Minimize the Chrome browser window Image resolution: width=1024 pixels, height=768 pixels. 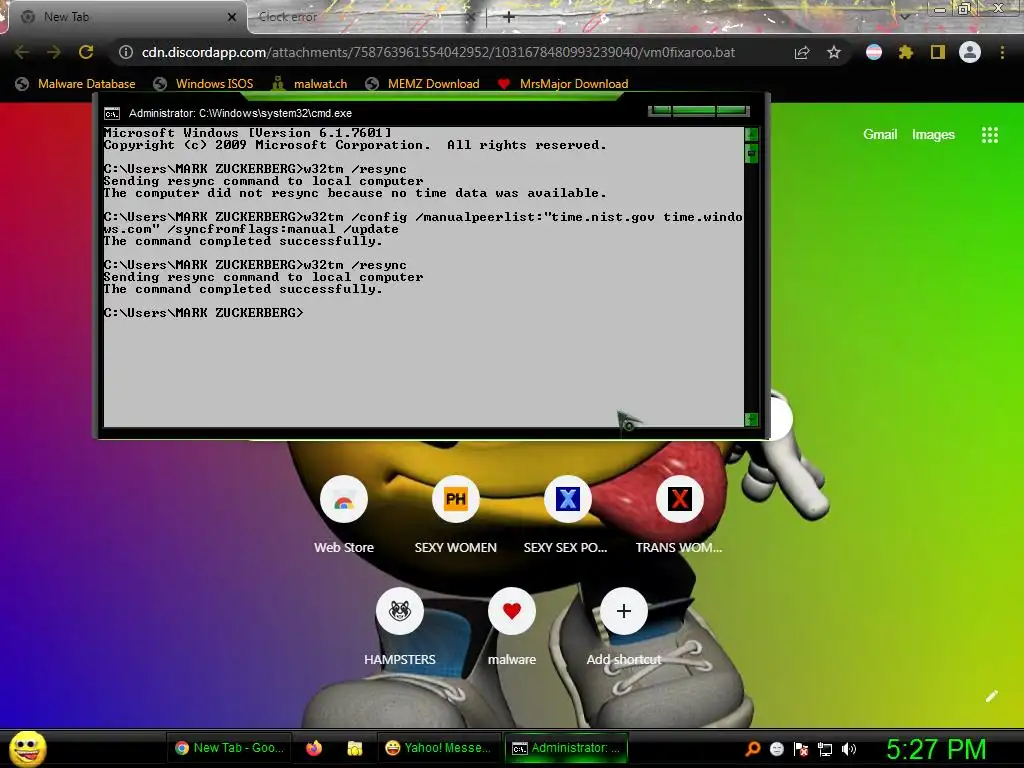pos(940,9)
